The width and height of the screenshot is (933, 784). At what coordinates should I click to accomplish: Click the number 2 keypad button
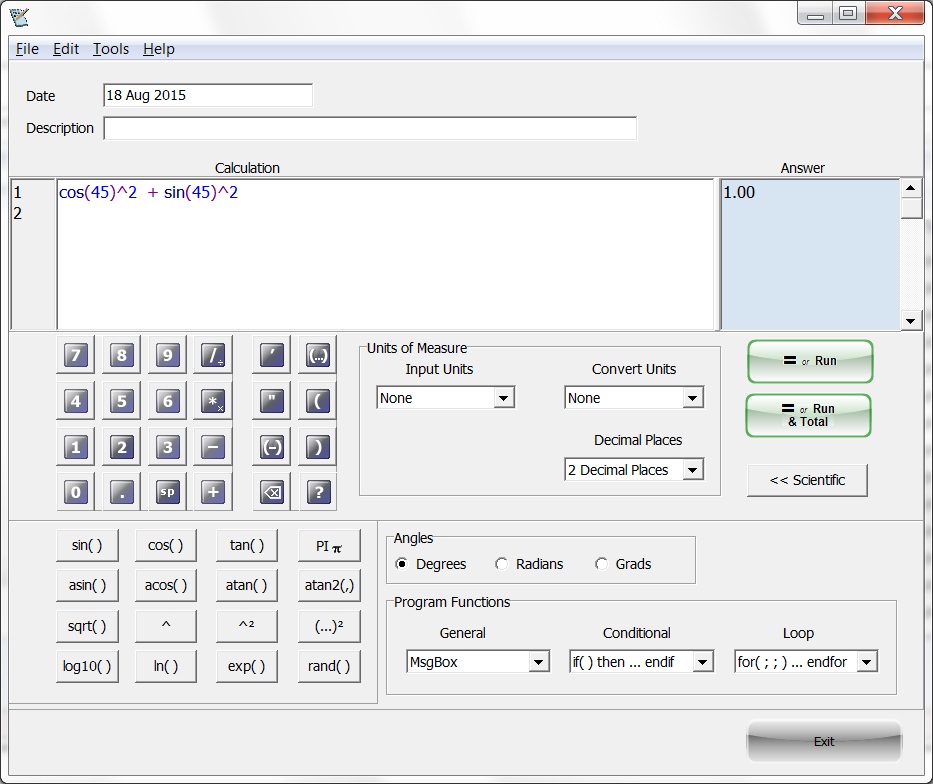point(121,447)
